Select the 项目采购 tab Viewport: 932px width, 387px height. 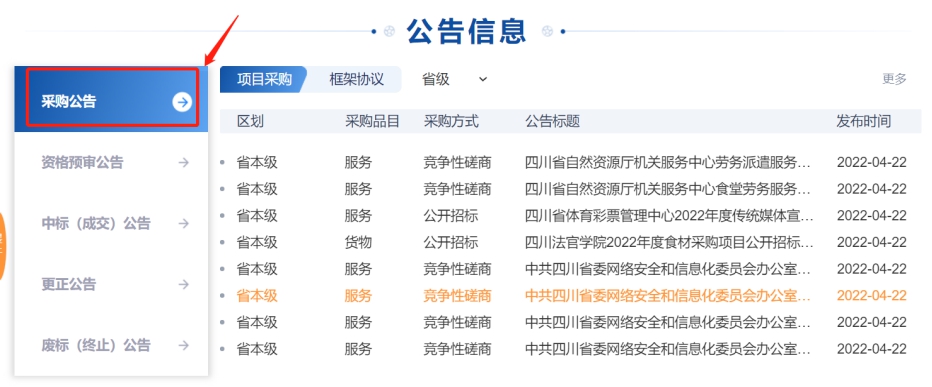click(x=264, y=79)
